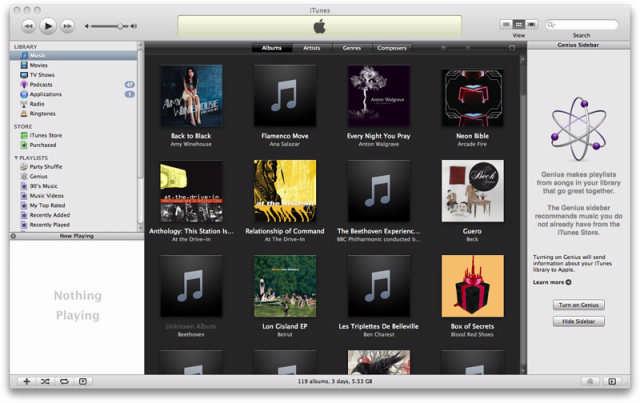The width and height of the screenshot is (640, 403).
Task: Click the Now Playing panel gear icon
Action: pos(13,236)
